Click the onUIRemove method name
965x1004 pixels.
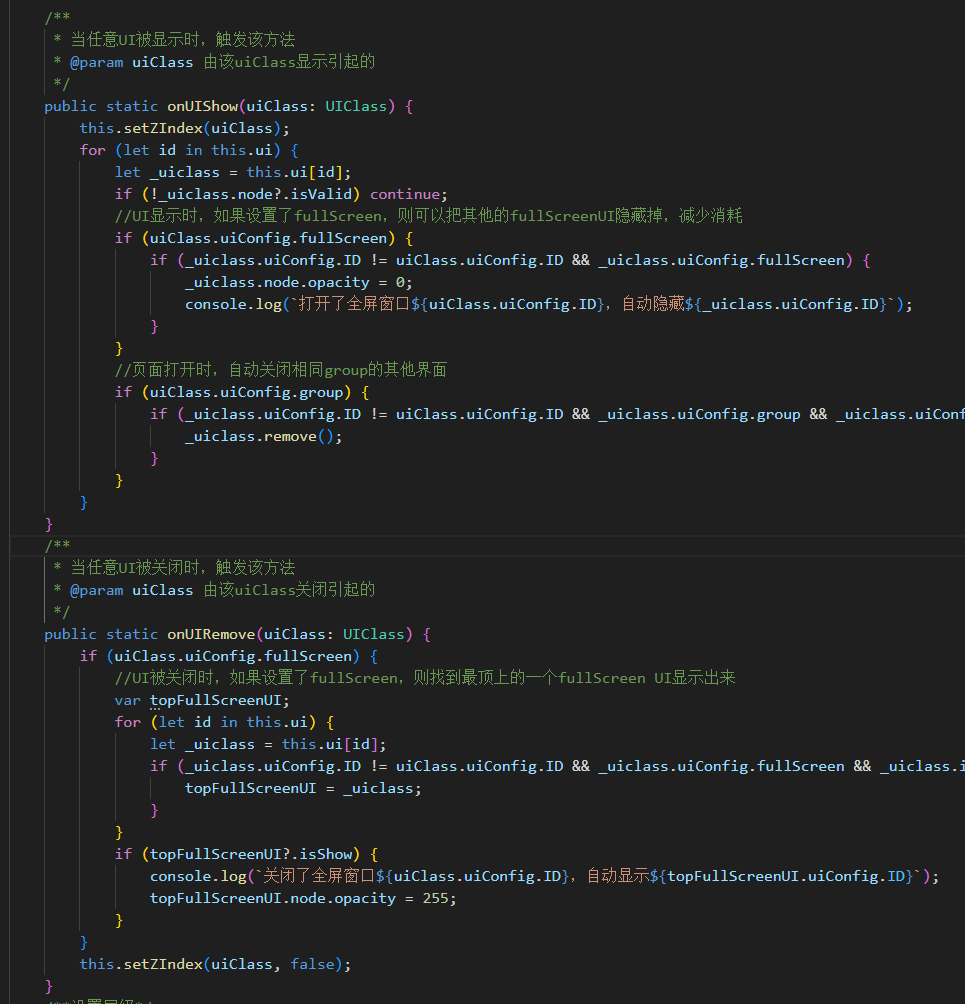(x=211, y=635)
